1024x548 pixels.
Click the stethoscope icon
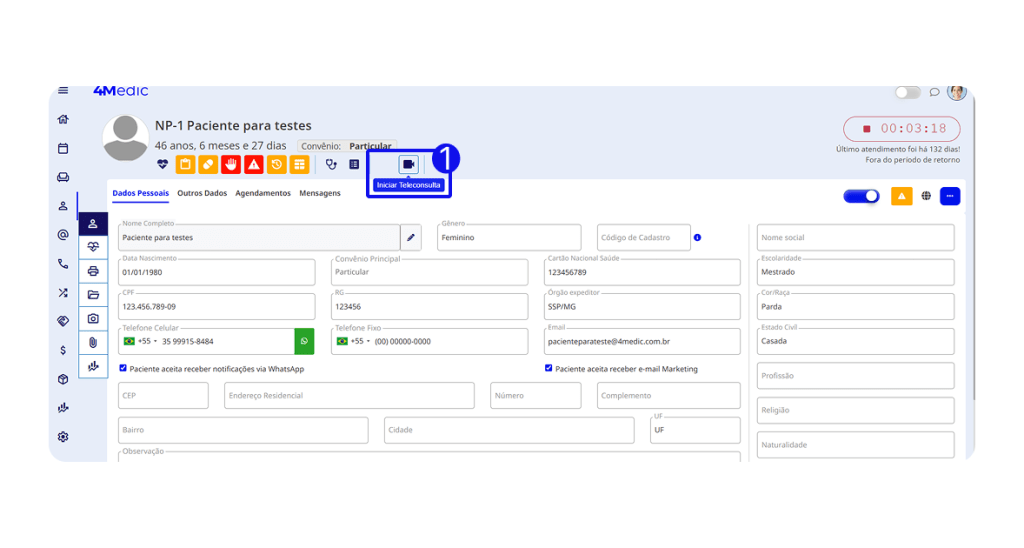(x=331, y=165)
